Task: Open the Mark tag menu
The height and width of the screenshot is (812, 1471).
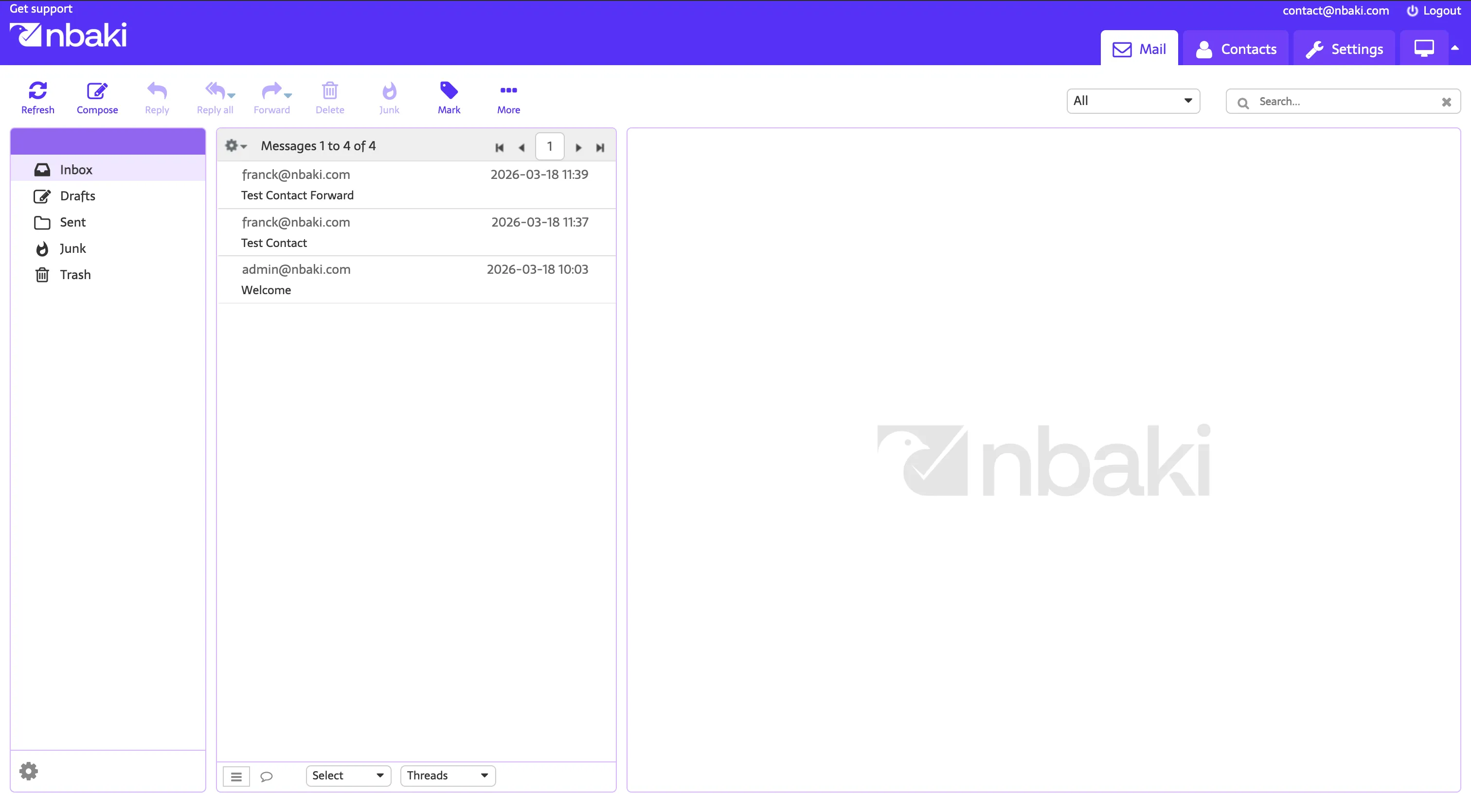Action: 449,98
